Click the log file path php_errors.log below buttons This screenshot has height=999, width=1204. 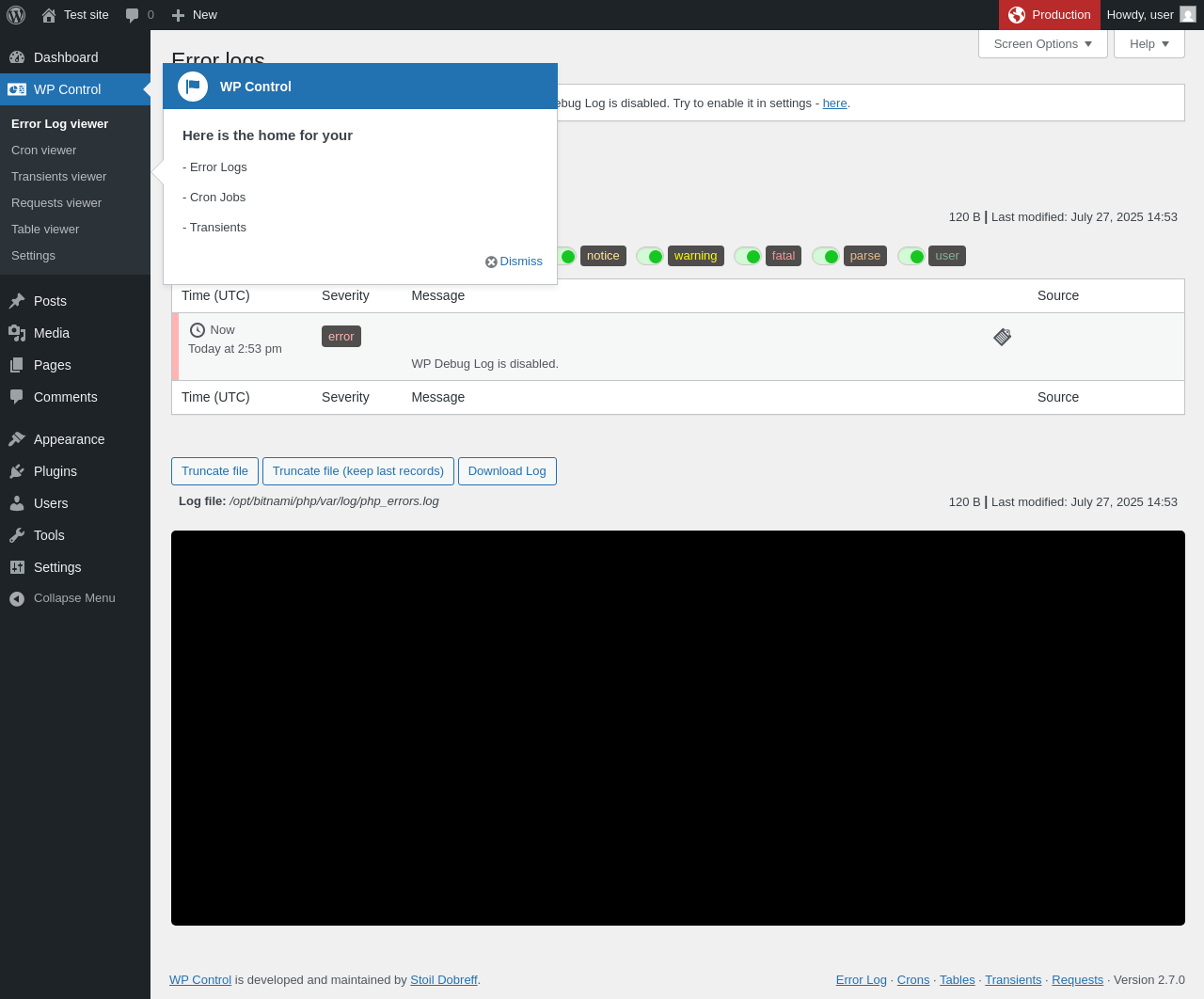[334, 501]
